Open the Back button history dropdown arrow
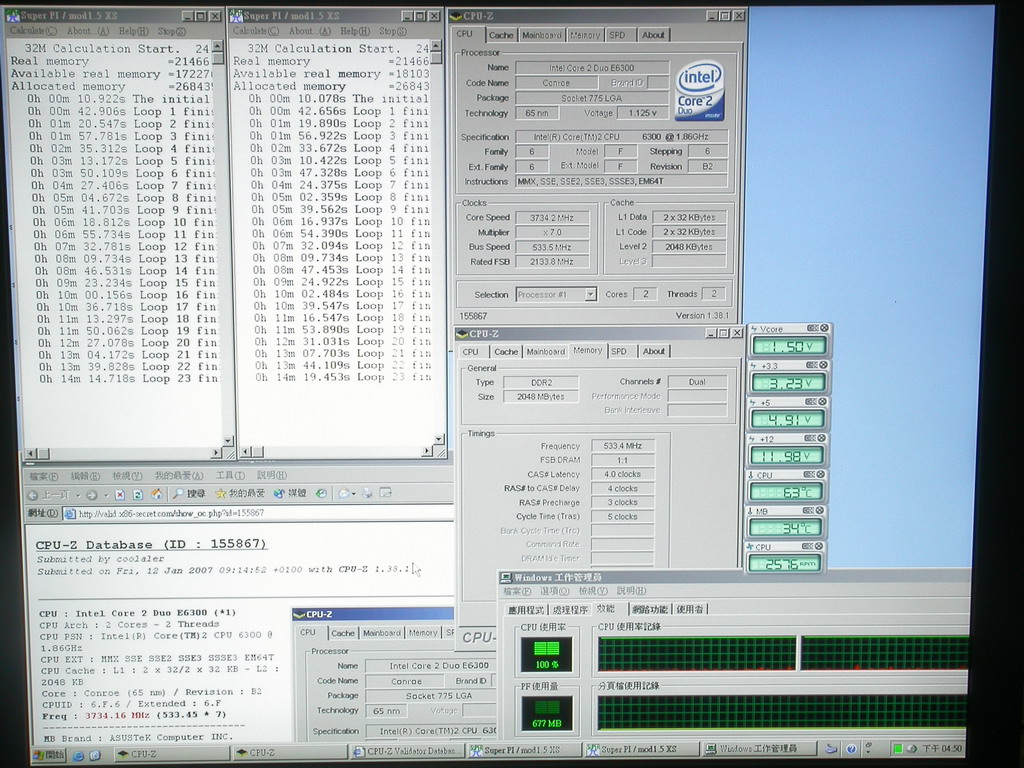This screenshot has height=768, width=1024. point(78,495)
